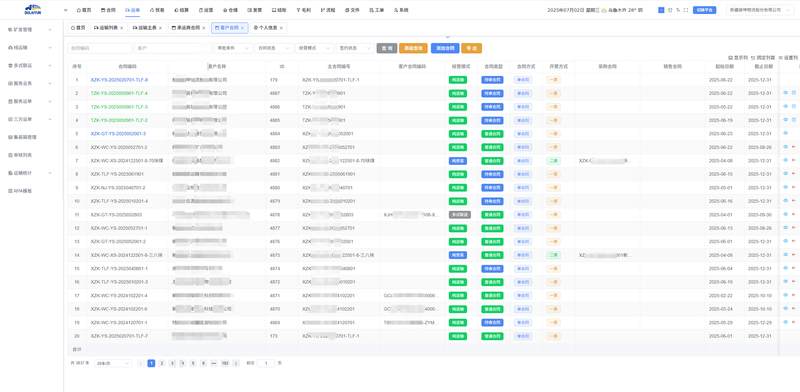Click the blue edit icon in row 3
Screen dimensions: 800x392
793,106
